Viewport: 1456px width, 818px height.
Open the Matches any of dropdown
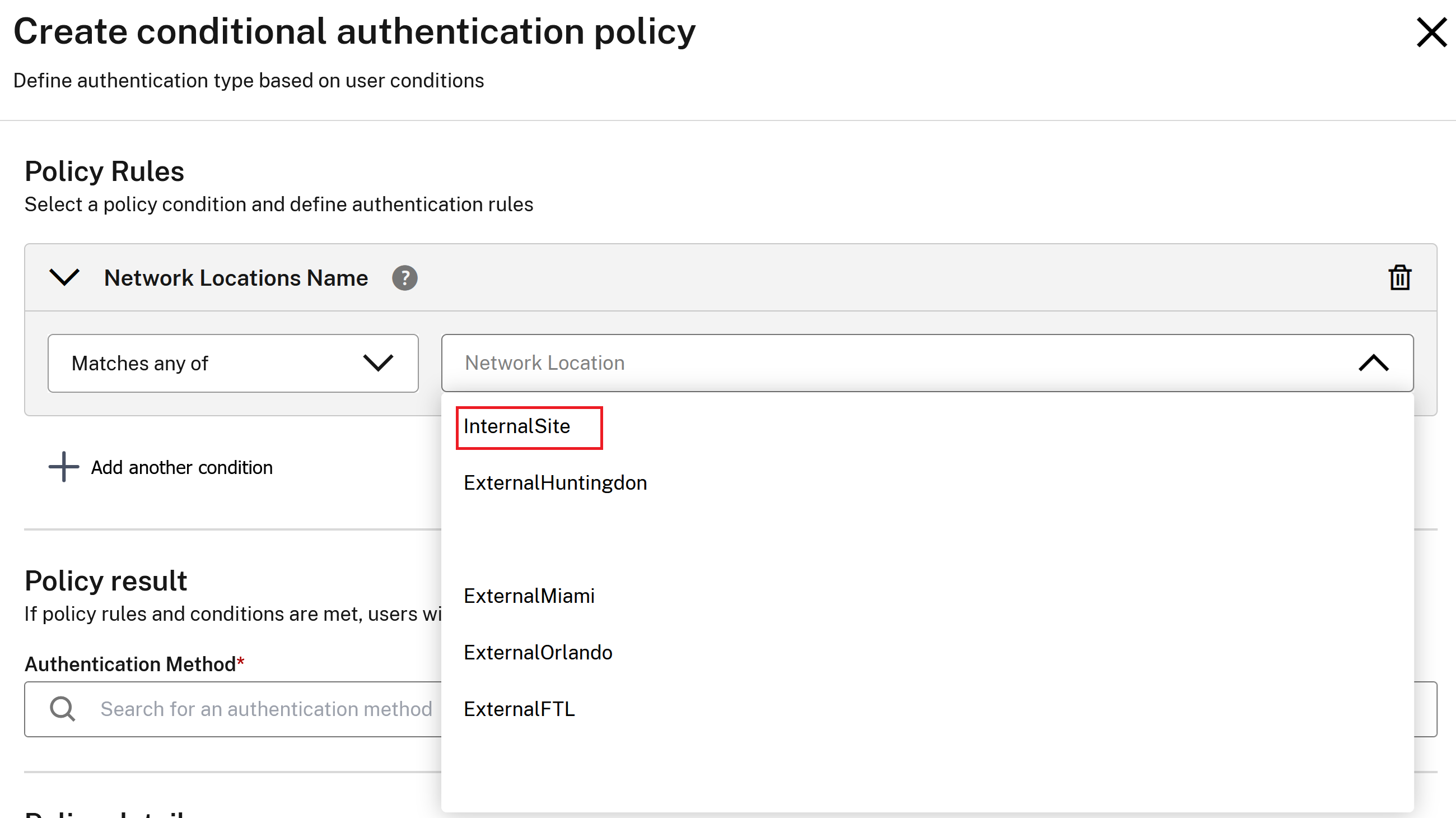click(377, 363)
